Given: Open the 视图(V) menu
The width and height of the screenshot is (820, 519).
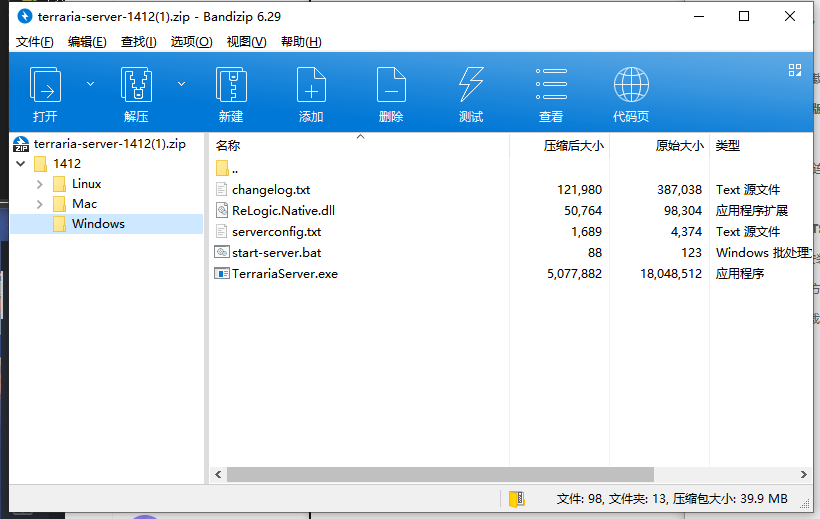Looking at the screenshot, I should (x=246, y=42).
